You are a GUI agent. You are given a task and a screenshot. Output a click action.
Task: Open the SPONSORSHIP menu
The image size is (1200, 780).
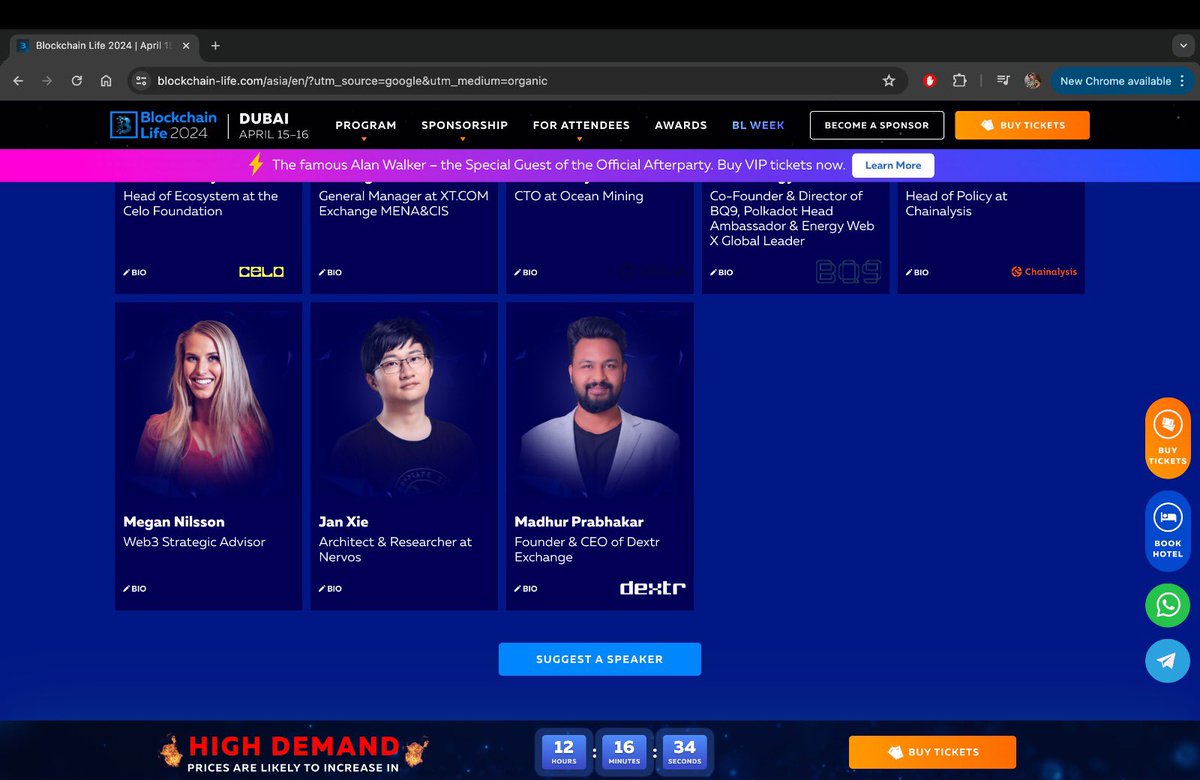464,125
